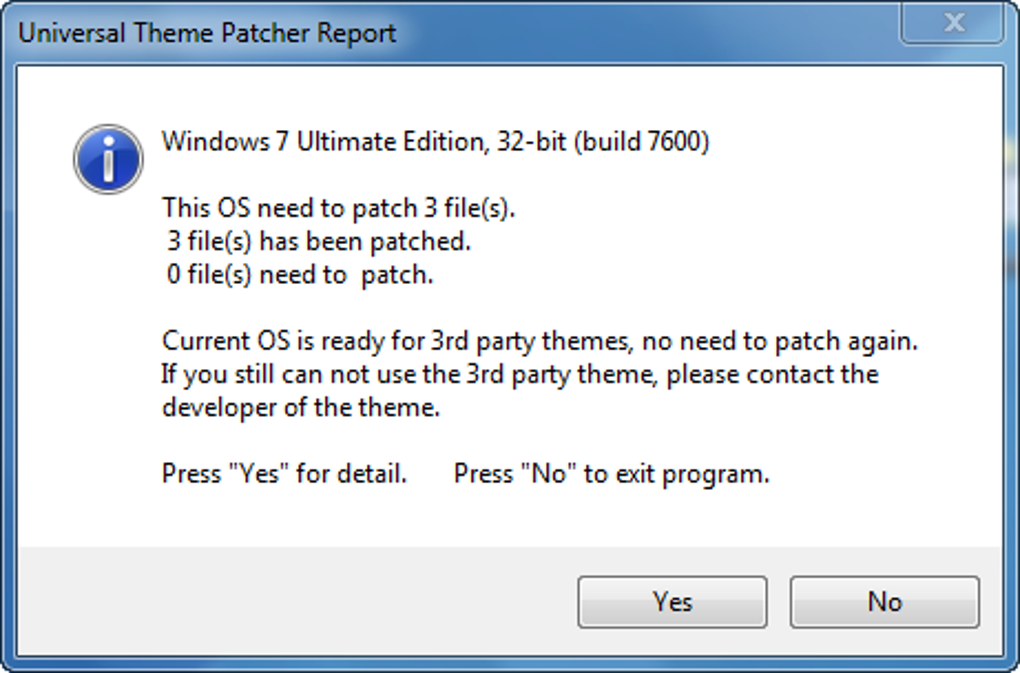
Task: Click the 'Press "No" to exit program.' text
Action: (611, 473)
